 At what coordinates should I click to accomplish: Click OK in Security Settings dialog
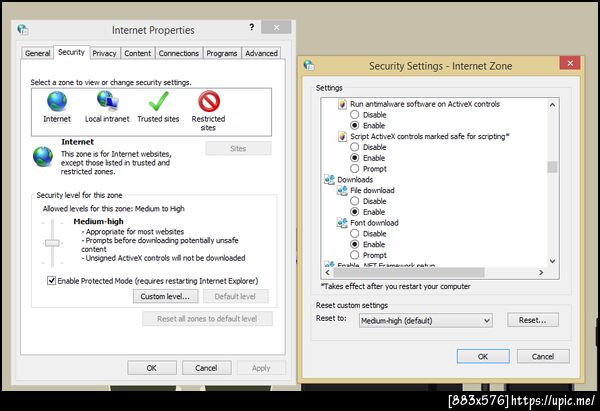[x=483, y=356]
